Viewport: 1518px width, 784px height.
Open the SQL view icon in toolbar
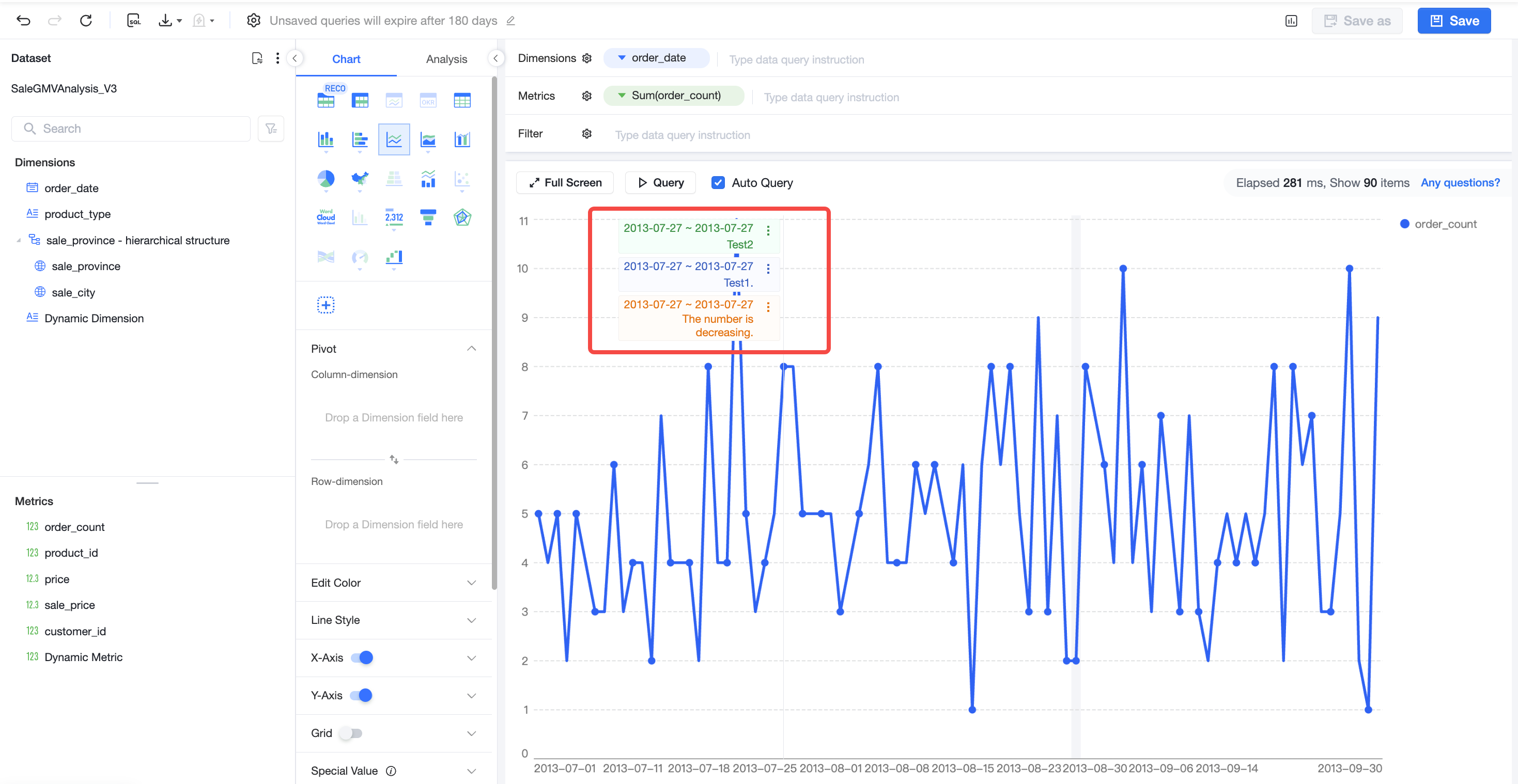134,21
